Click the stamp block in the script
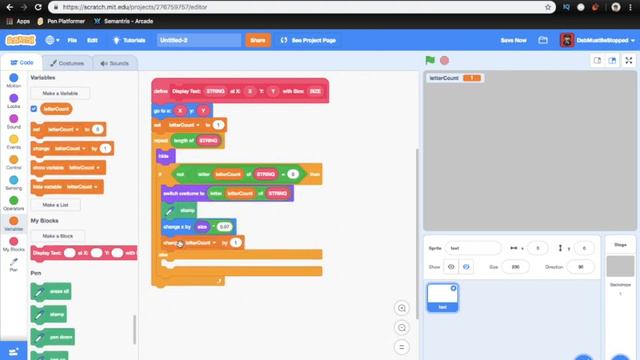The width and height of the screenshot is (640, 360). [179, 211]
